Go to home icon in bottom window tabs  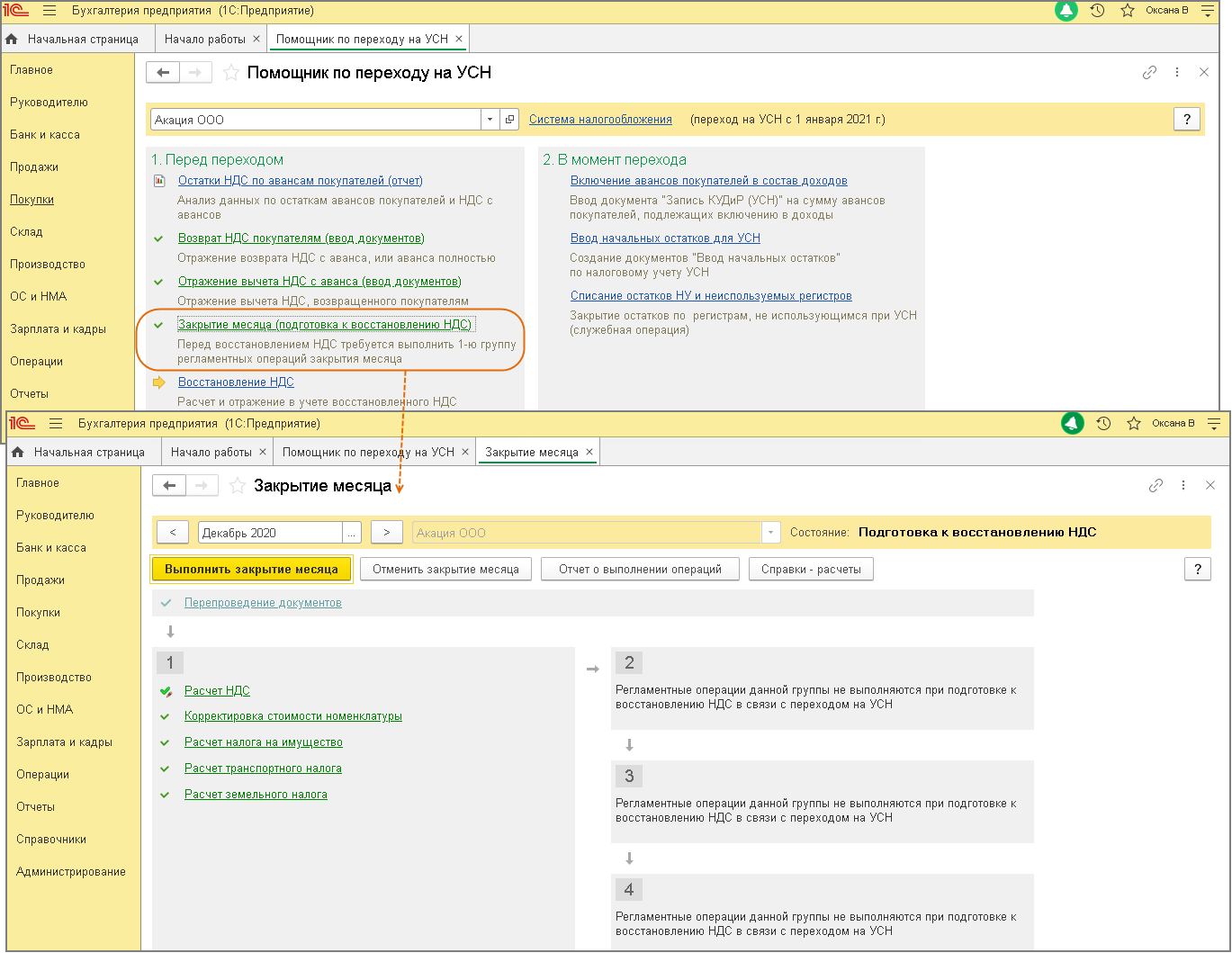[18, 452]
